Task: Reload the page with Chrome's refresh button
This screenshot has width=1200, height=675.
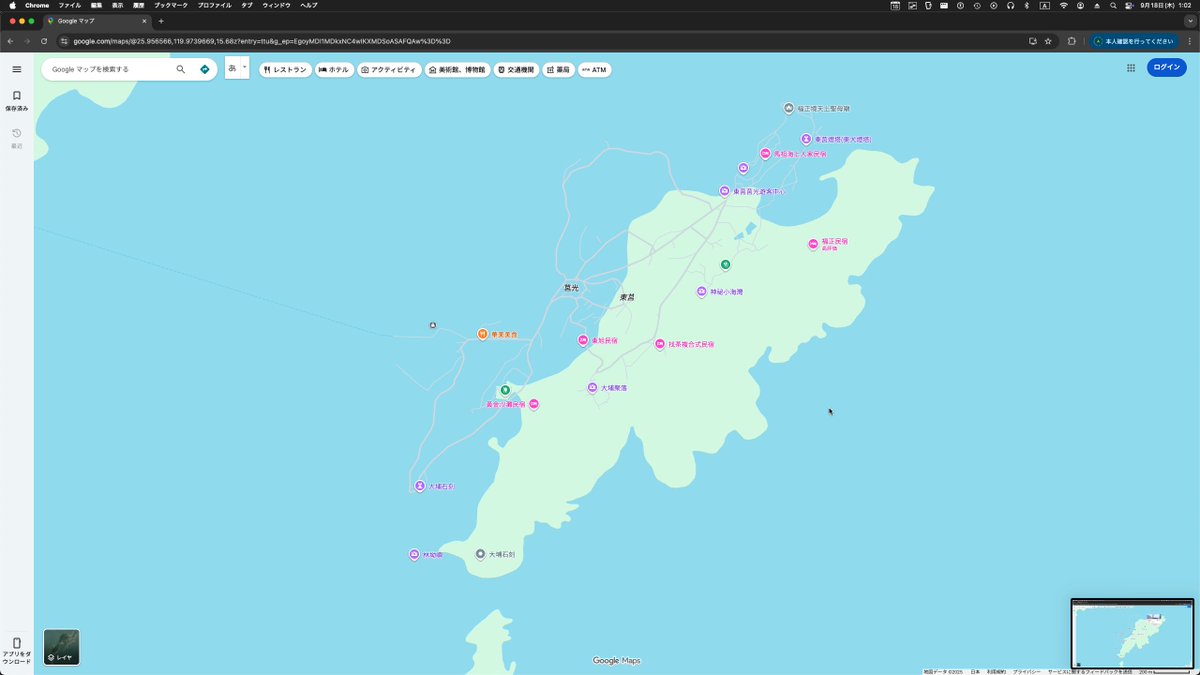Action: [44, 41]
